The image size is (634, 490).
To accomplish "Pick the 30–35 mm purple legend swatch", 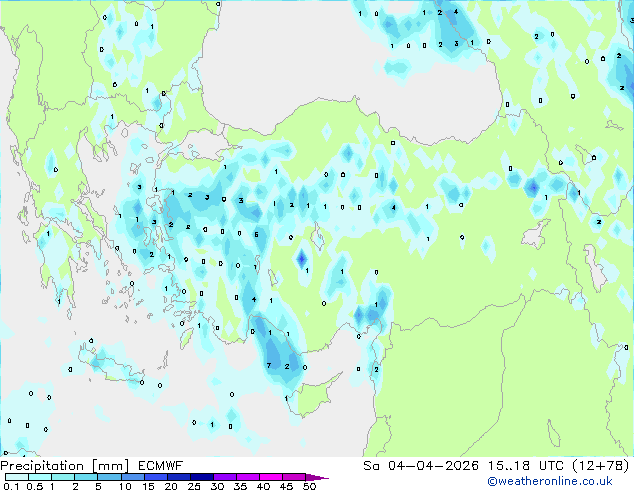I will click(224, 477).
